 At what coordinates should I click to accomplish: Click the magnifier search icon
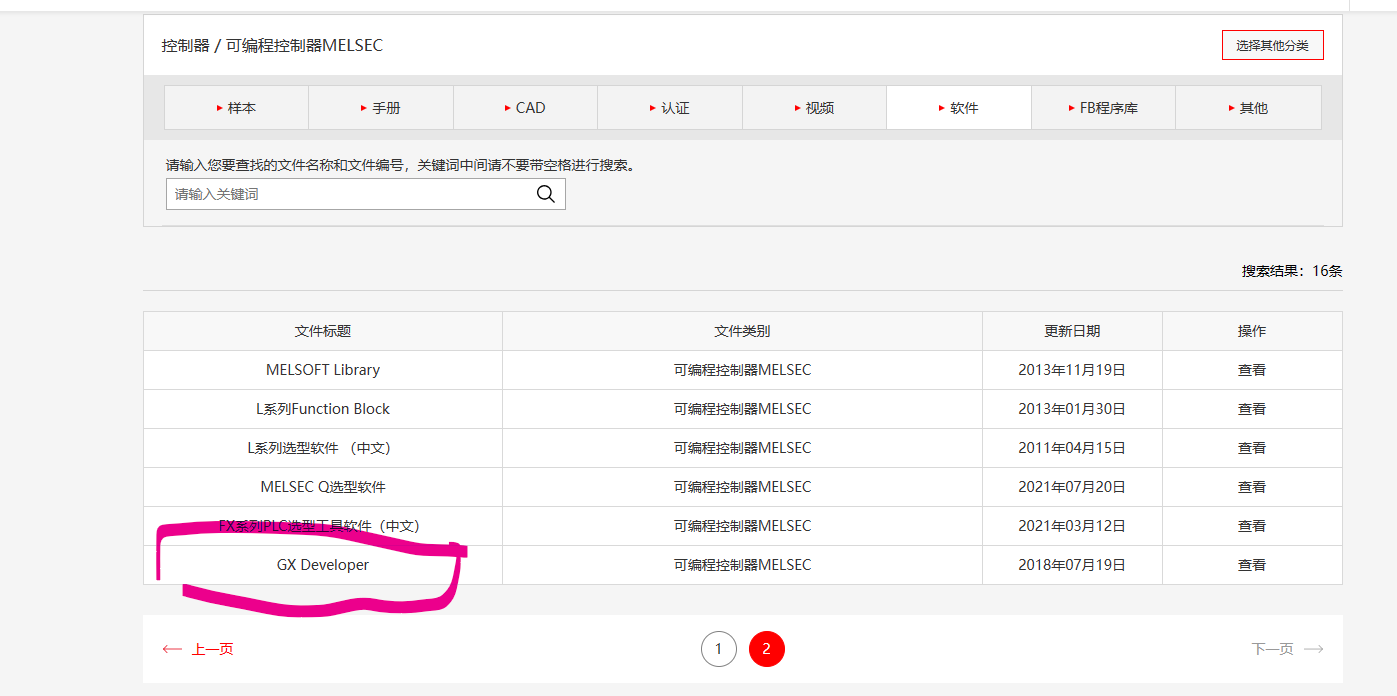[545, 194]
